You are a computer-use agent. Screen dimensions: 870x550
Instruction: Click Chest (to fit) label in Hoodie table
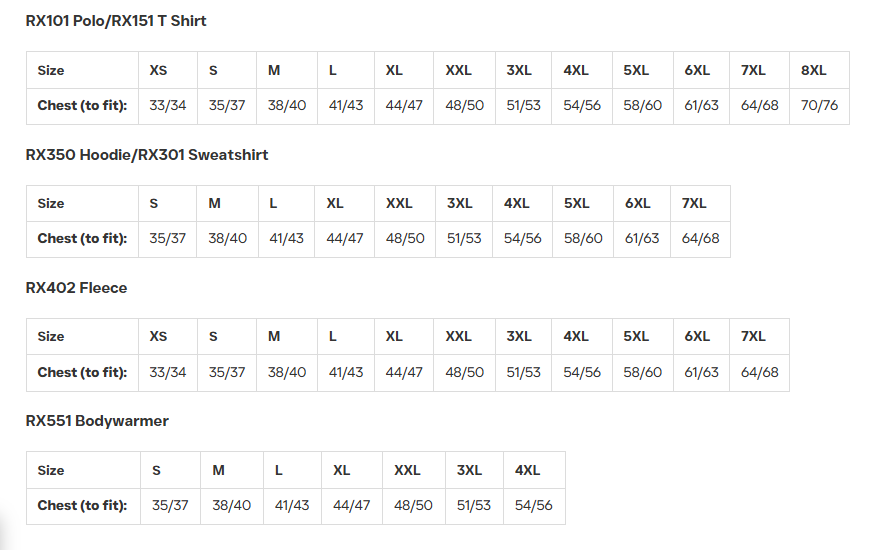coord(82,239)
